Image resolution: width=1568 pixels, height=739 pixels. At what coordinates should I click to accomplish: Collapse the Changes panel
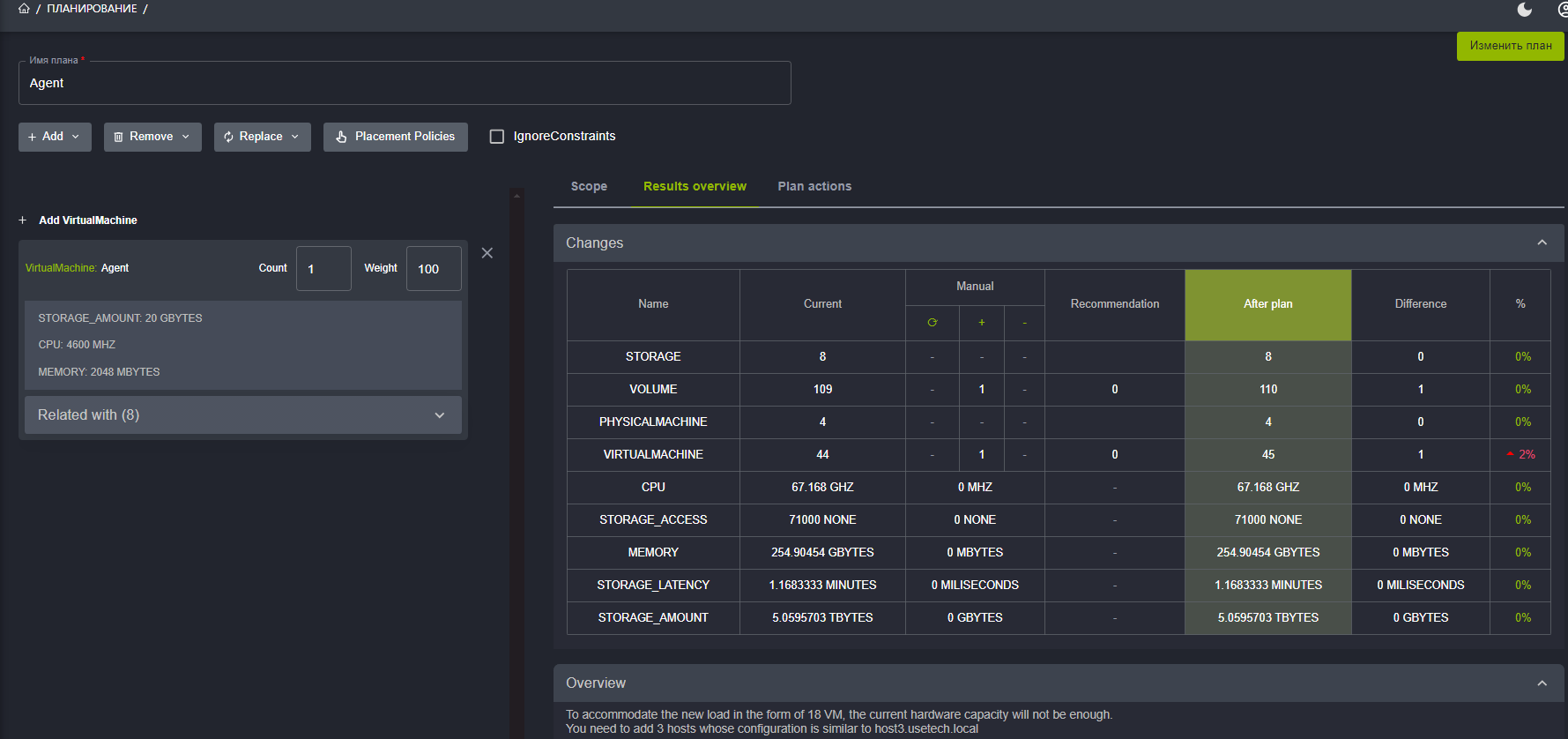1542,243
